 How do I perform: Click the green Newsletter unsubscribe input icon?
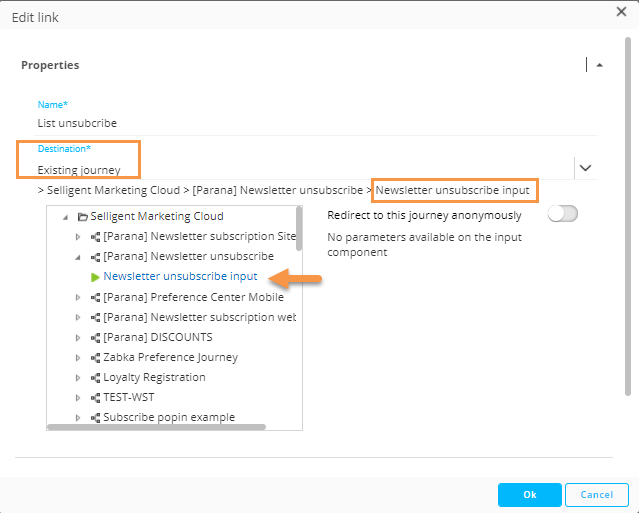click(x=95, y=276)
